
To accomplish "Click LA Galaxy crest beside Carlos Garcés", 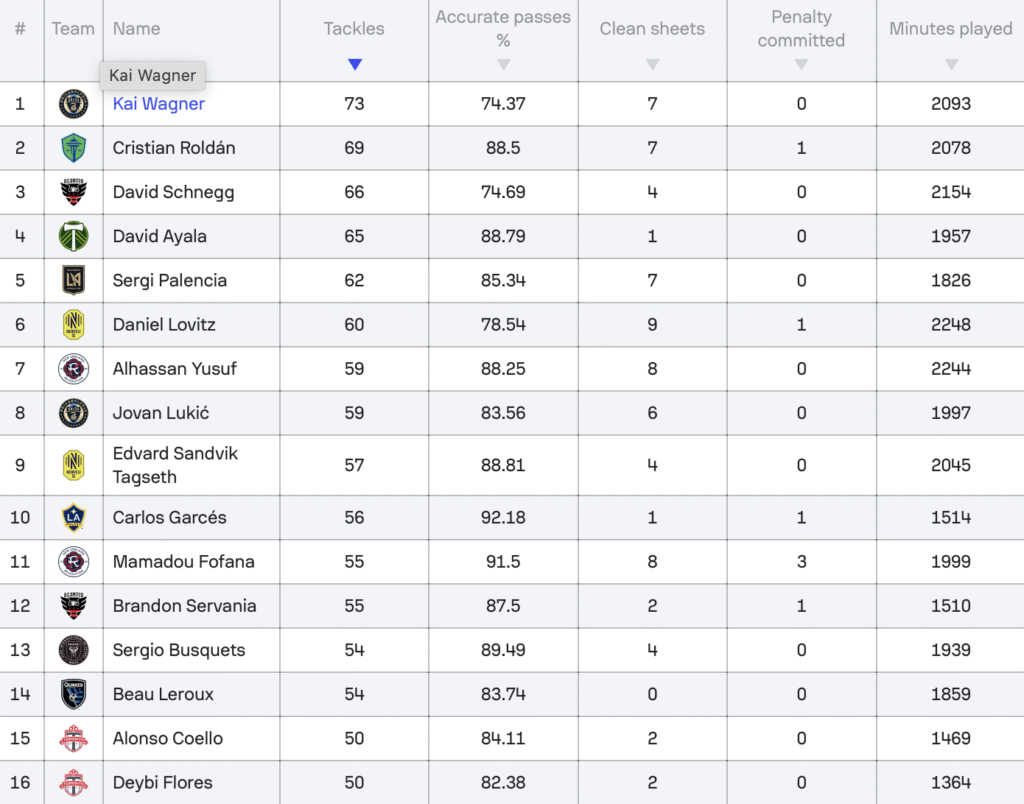I will point(73,517).
